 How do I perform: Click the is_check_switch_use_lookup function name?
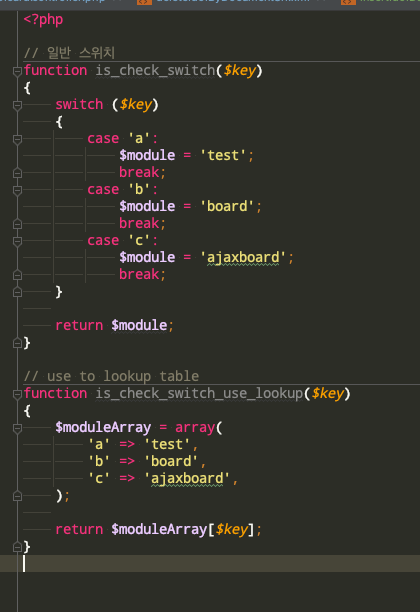point(199,393)
